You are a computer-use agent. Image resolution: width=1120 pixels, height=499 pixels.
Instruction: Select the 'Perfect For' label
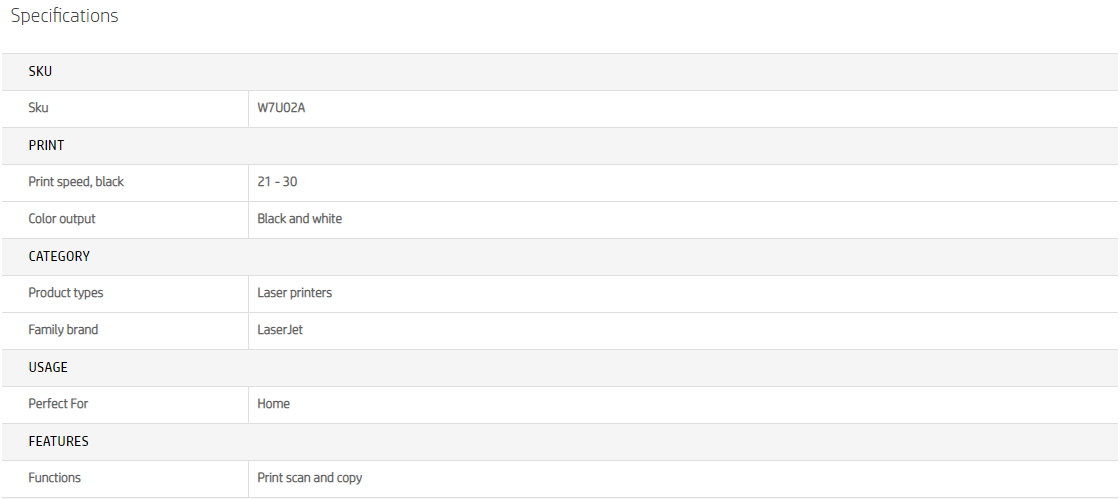click(58, 404)
